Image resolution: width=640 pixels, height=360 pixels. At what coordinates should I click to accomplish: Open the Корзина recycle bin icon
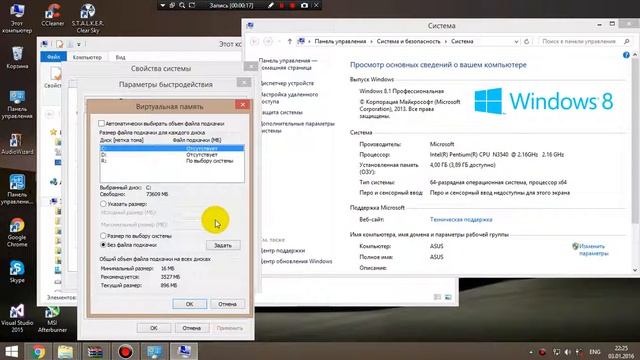(x=17, y=57)
